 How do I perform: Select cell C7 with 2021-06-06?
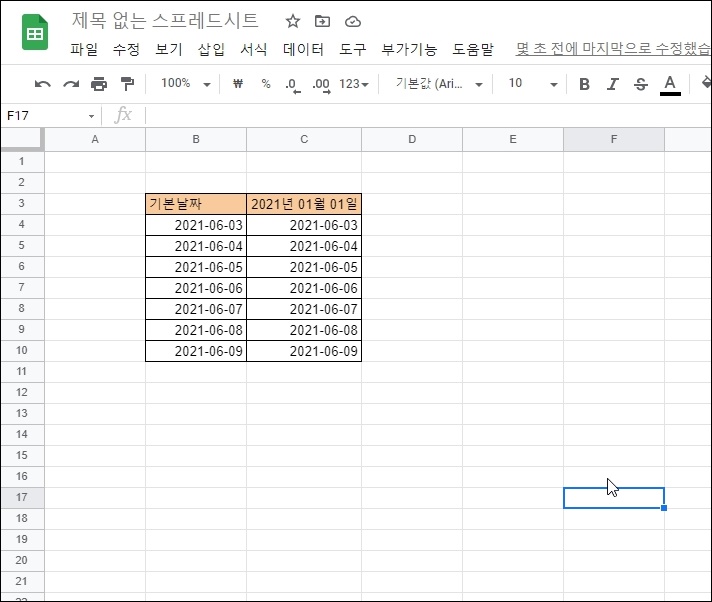pyautogui.click(x=304, y=288)
